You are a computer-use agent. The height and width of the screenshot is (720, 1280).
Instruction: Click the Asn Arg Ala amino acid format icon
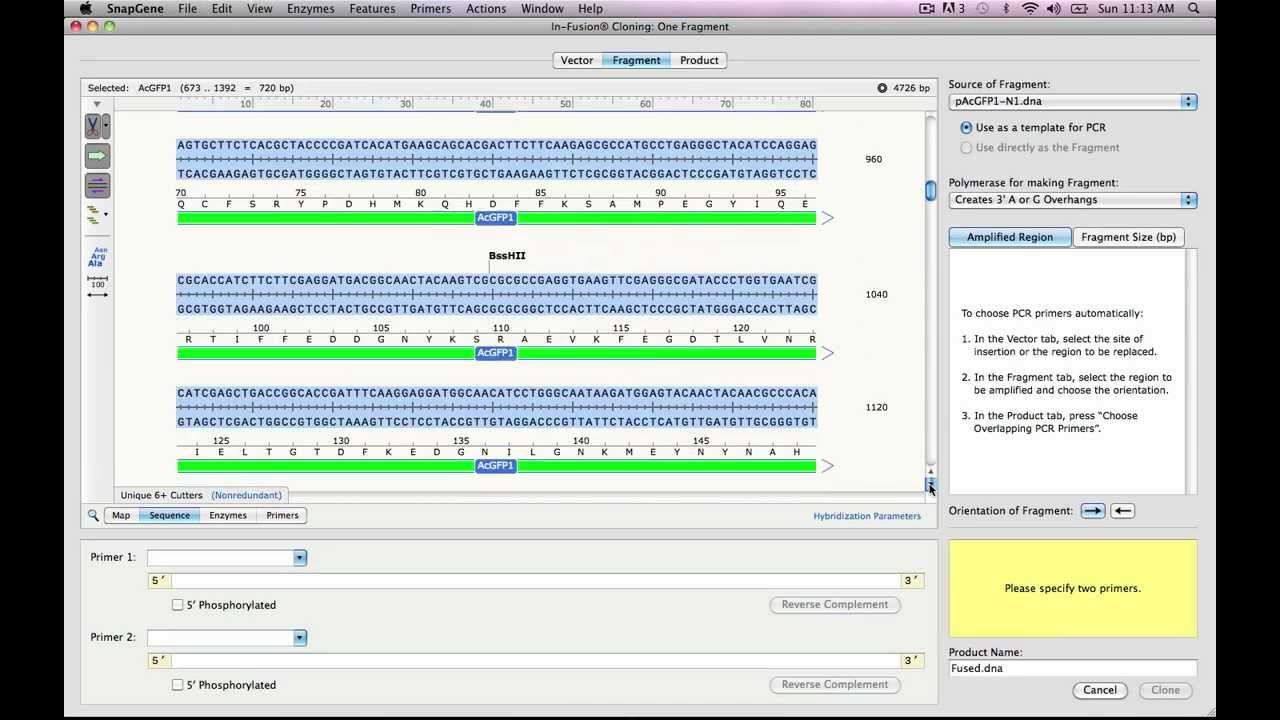click(x=97, y=257)
